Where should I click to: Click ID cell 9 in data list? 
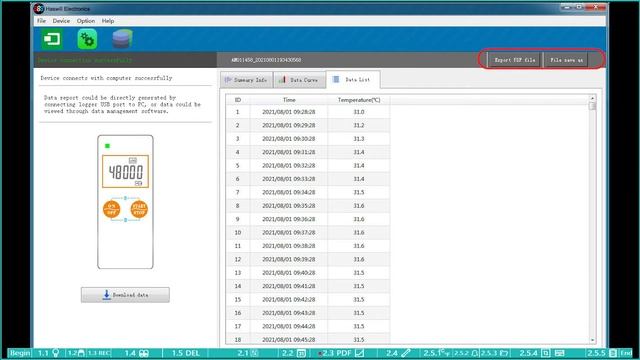(x=238, y=219)
